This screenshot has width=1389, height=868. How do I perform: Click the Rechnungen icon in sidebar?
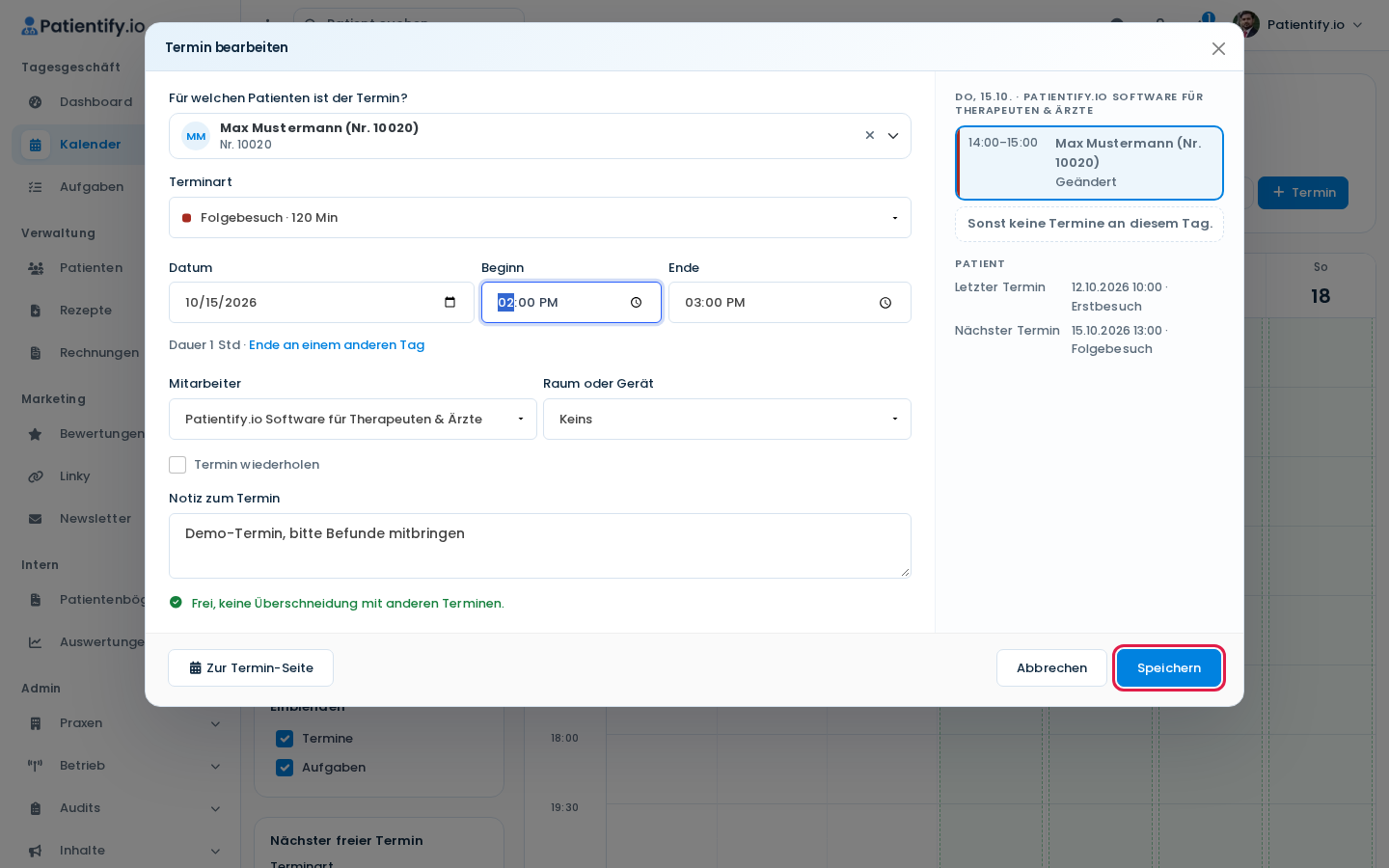36,353
